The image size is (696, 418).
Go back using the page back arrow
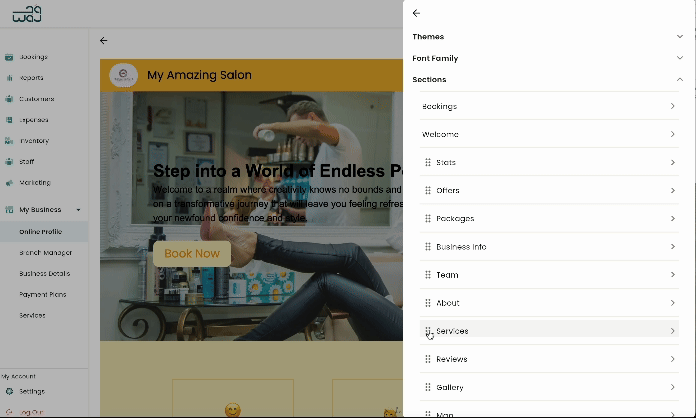[103, 40]
